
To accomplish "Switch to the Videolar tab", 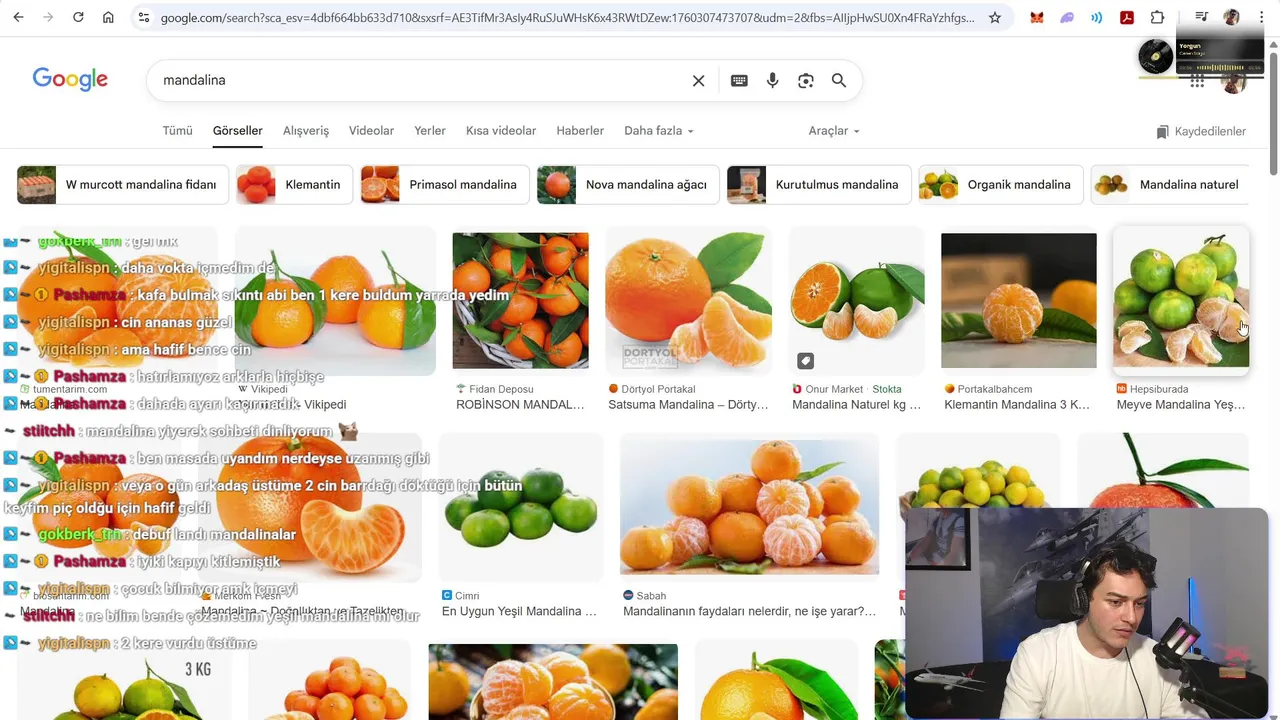I will [371, 131].
